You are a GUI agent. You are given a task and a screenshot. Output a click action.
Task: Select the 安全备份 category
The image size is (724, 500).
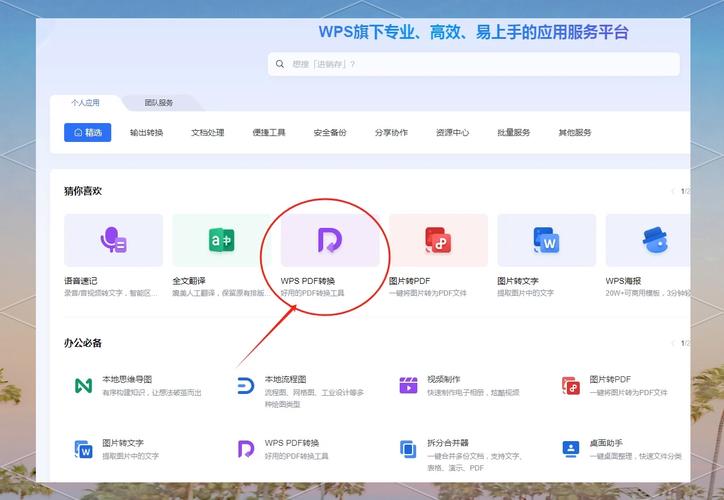(x=330, y=133)
